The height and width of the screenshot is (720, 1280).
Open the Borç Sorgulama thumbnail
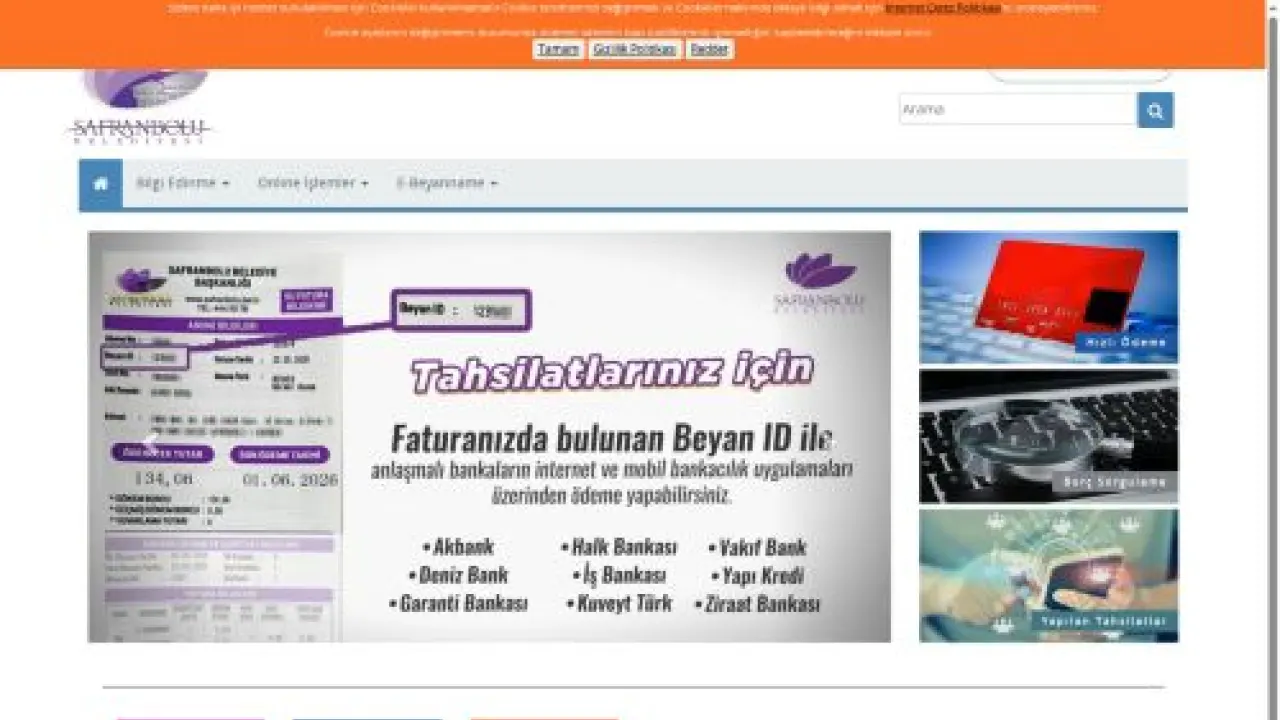(1048, 436)
